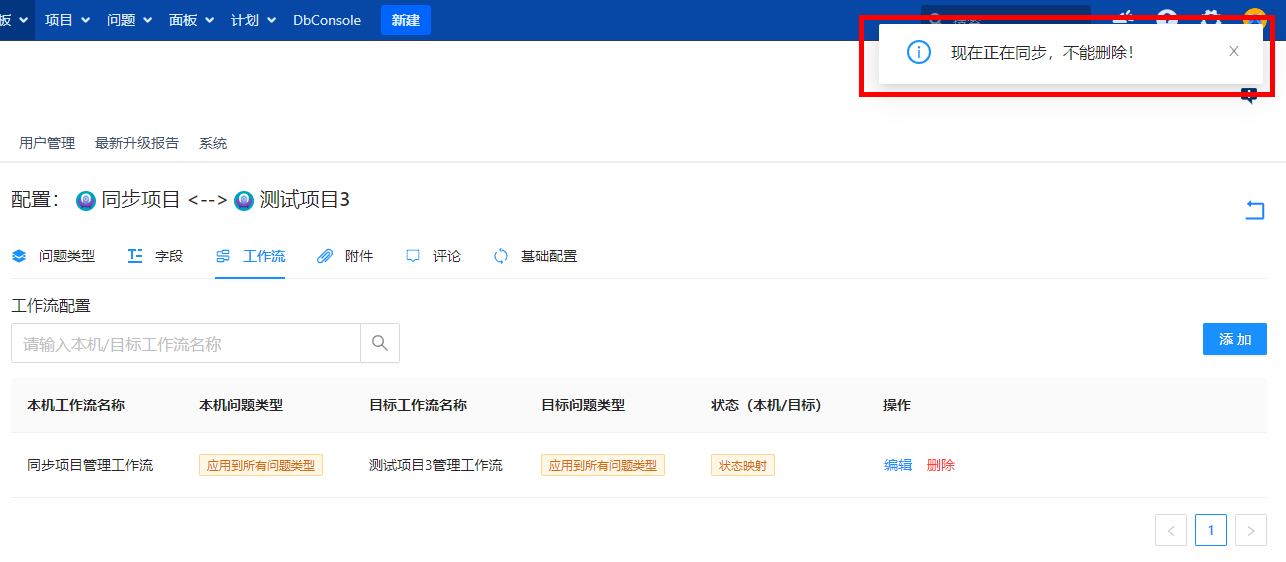Click the search magnifier icon button
Screen dimensions: 1286x562
(380, 343)
